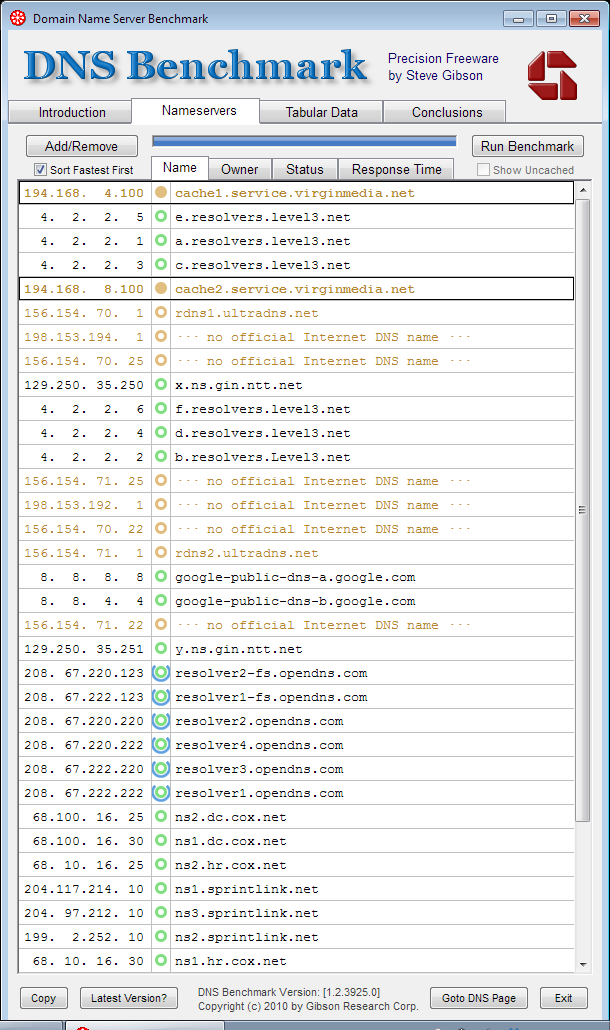
Task: Click the DNS Benchmark title logo
Action: tap(195, 66)
